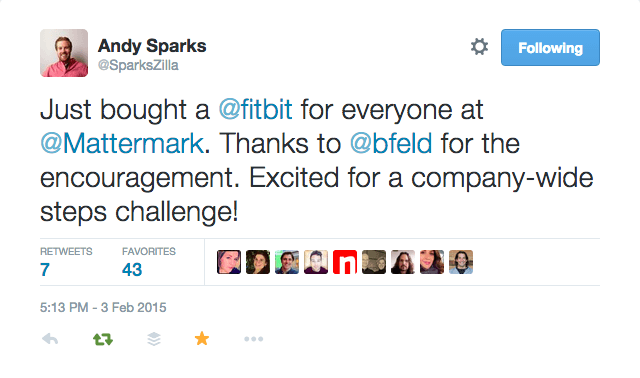Image resolution: width=640 pixels, height=378 pixels.
Task: Click the last avatar in favoriters row
Action: tap(461, 262)
